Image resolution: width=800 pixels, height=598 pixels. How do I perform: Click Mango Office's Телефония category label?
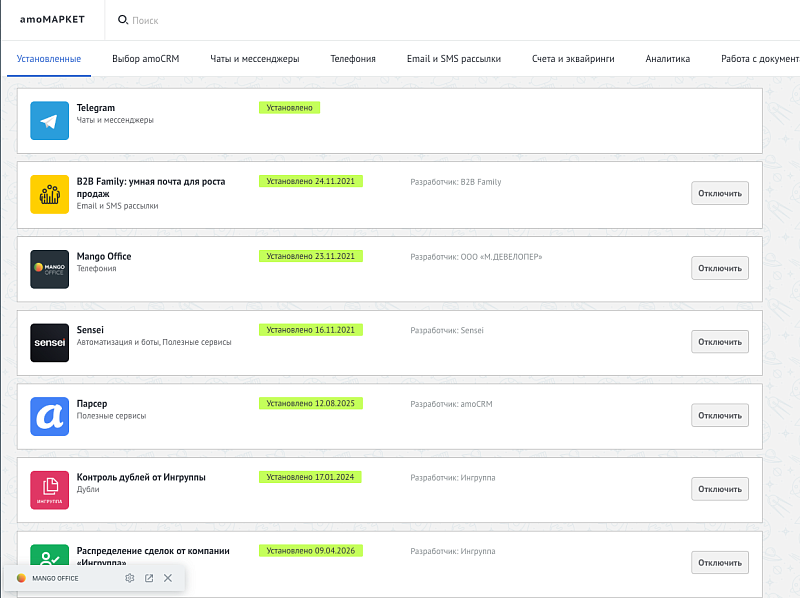pyautogui.click(x=96, y=268)
